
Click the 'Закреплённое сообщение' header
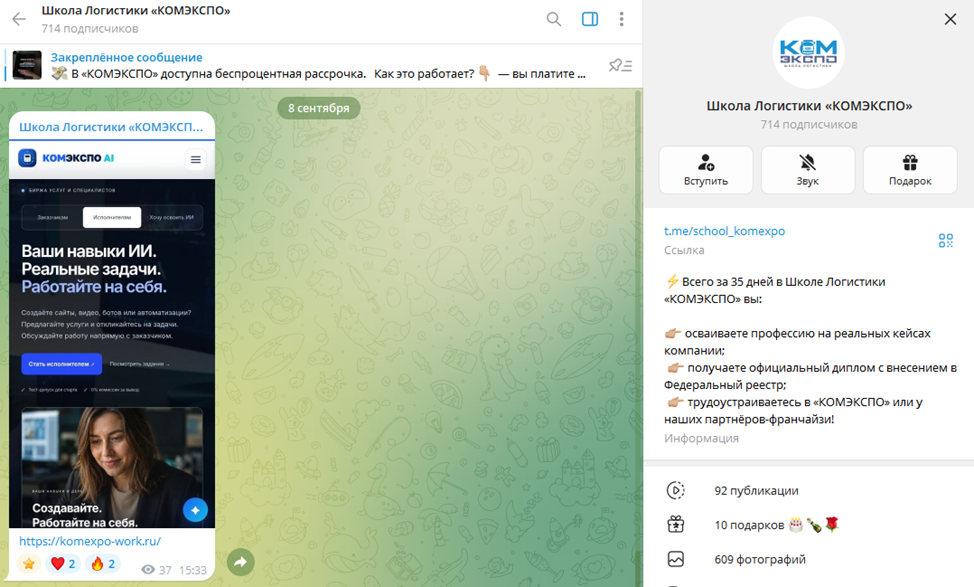[x=126, y=57]
